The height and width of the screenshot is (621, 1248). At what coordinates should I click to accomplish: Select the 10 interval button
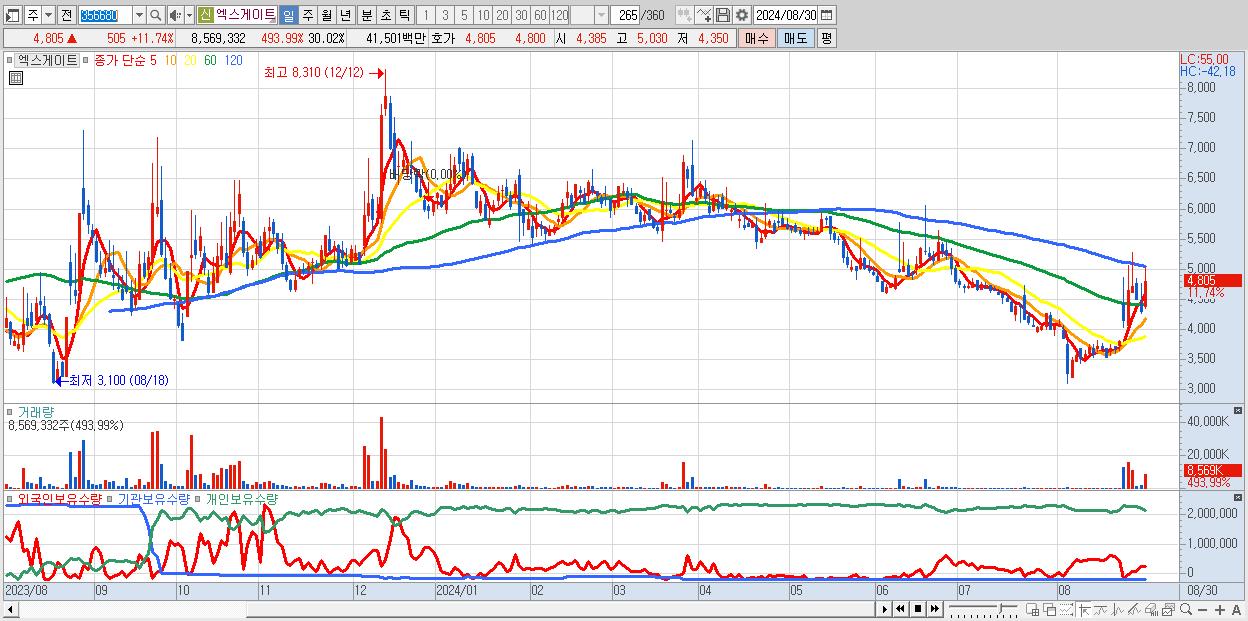(483, 15)
